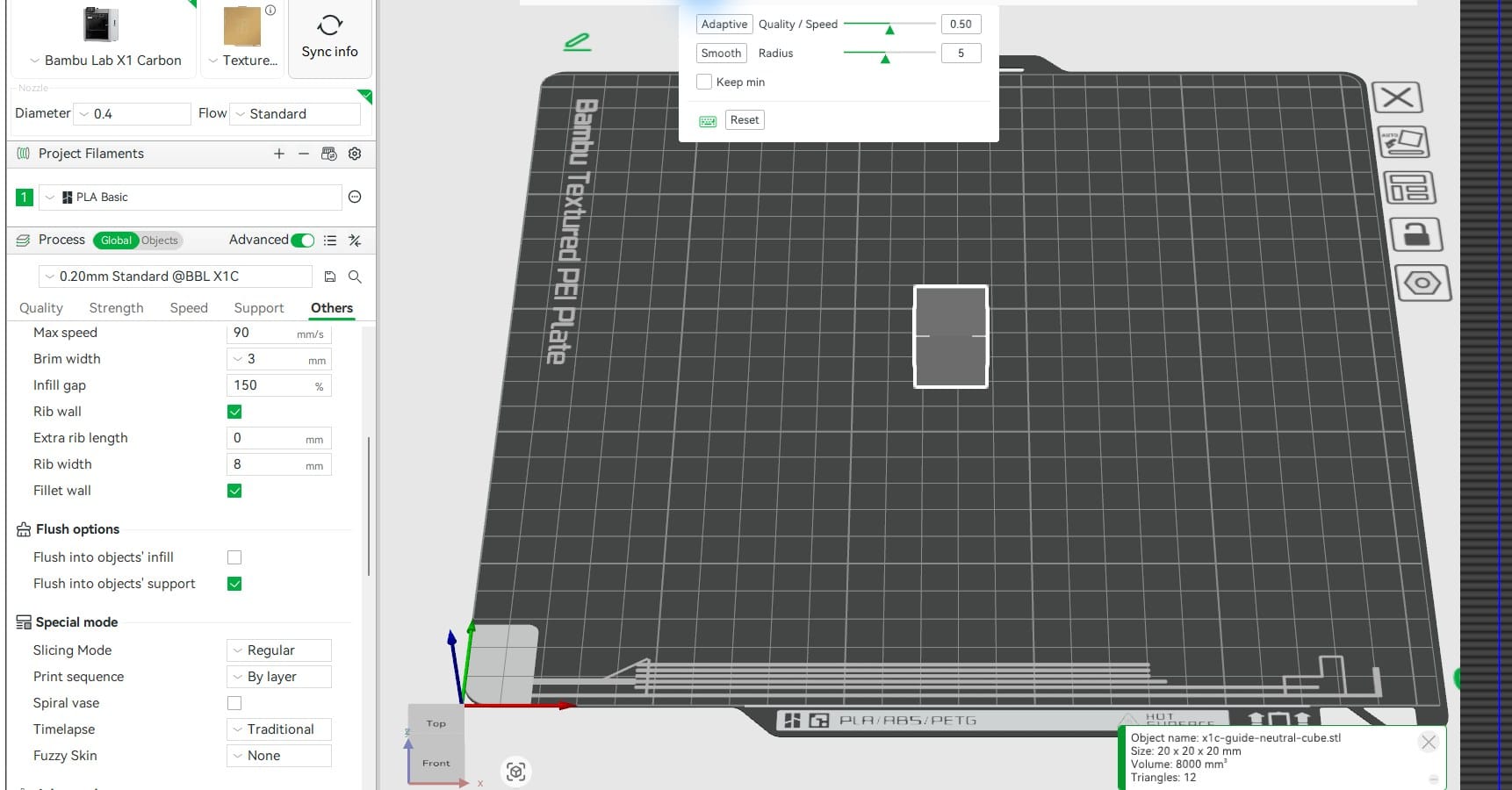Arrange objects on this plate

pos(1409,188)
